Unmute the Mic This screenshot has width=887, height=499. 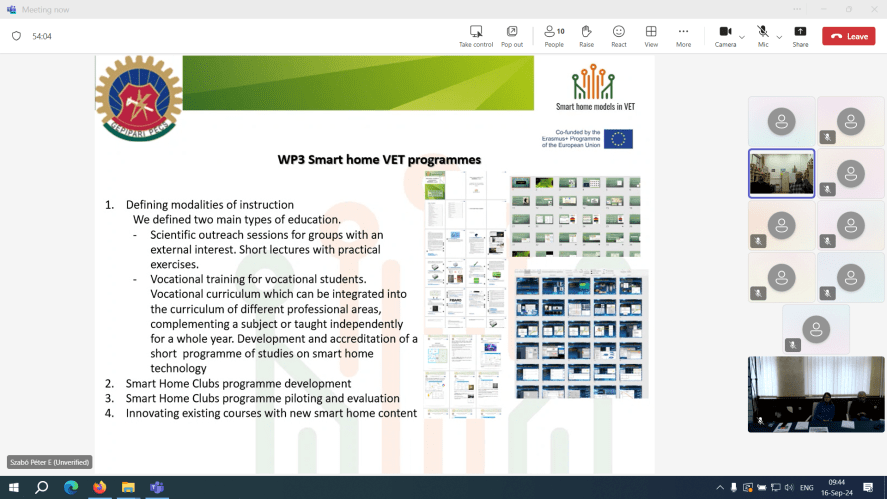[763, 36]
